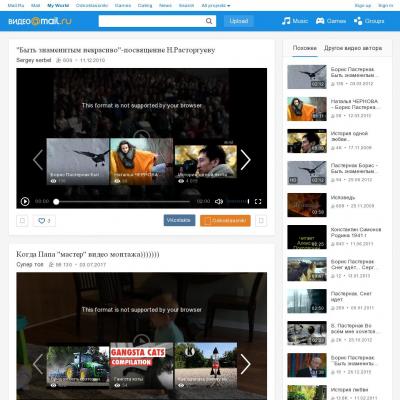
Task: Expand the All projects dropdown
Action: [x=216, y=6]
